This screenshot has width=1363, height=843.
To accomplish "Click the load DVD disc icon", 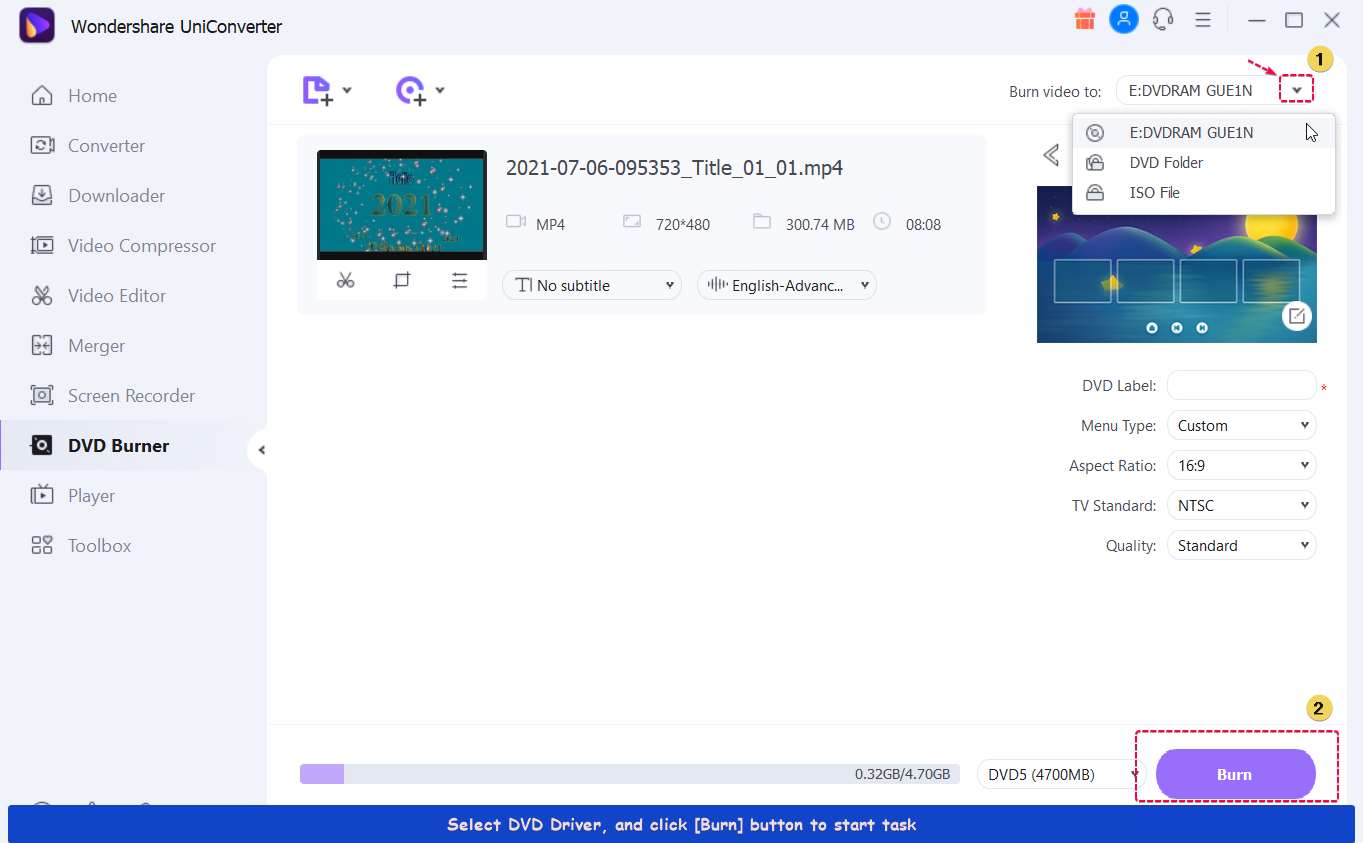I will (411, 91).
